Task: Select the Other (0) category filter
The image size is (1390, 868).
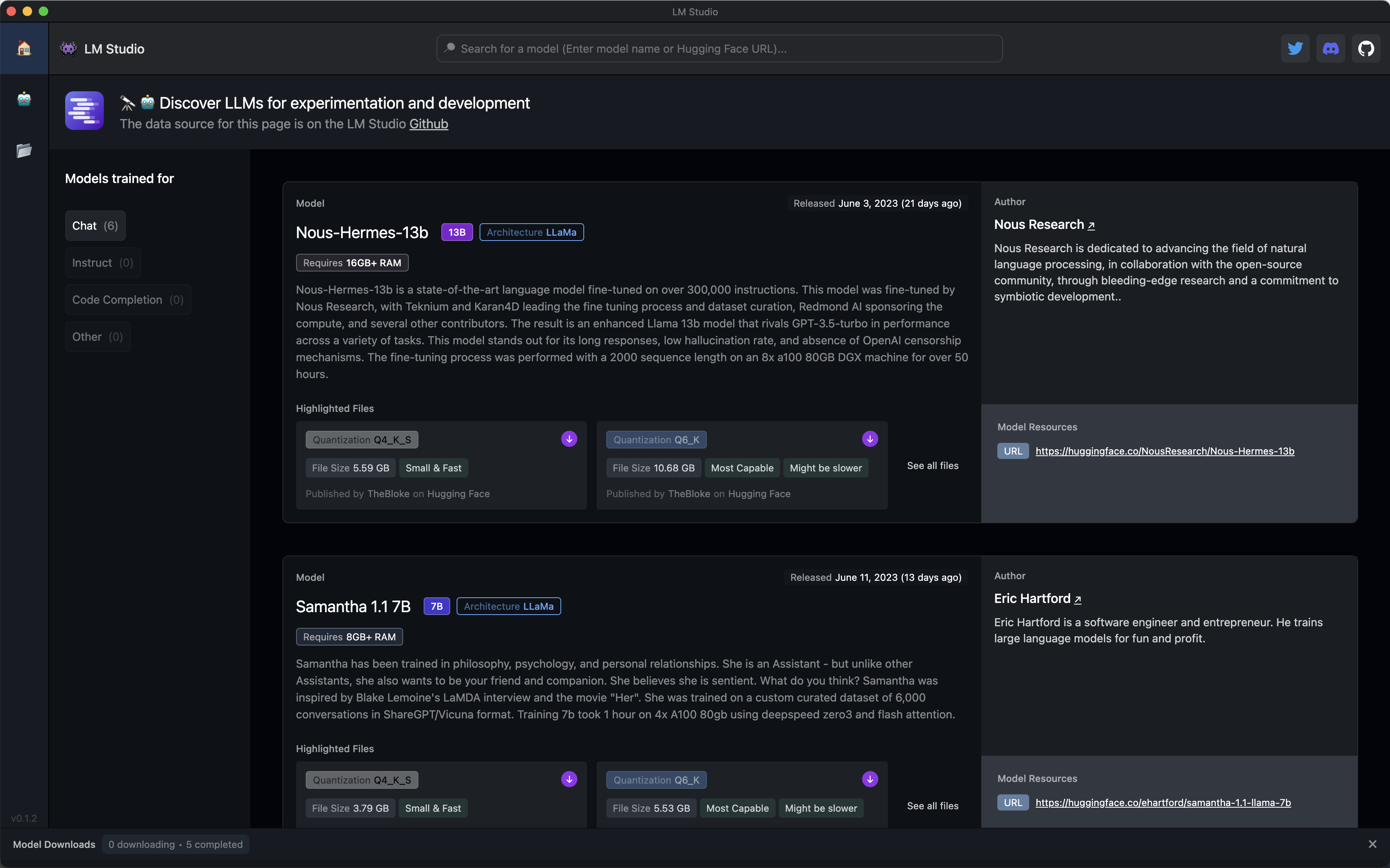Action: tap(98, 337)
